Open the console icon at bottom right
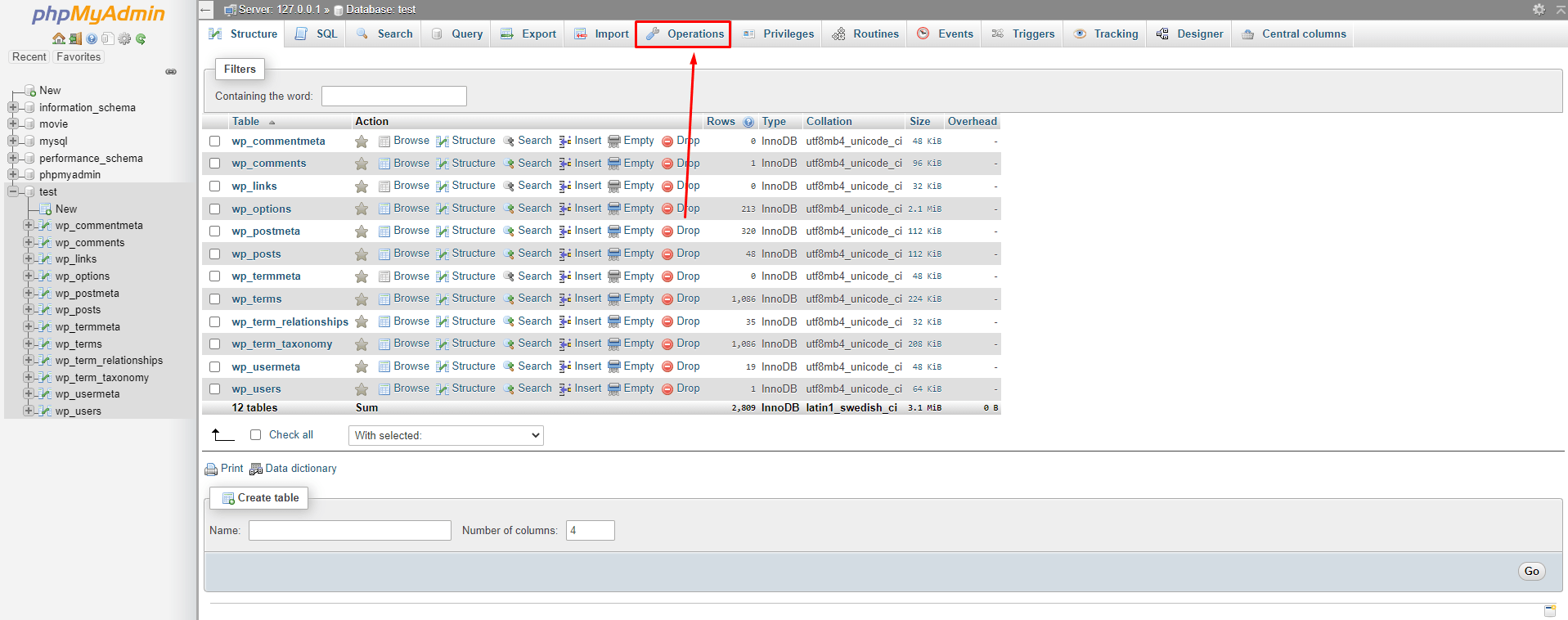The height and width of the screenshot is (620, 1568). coord(1550,610)
